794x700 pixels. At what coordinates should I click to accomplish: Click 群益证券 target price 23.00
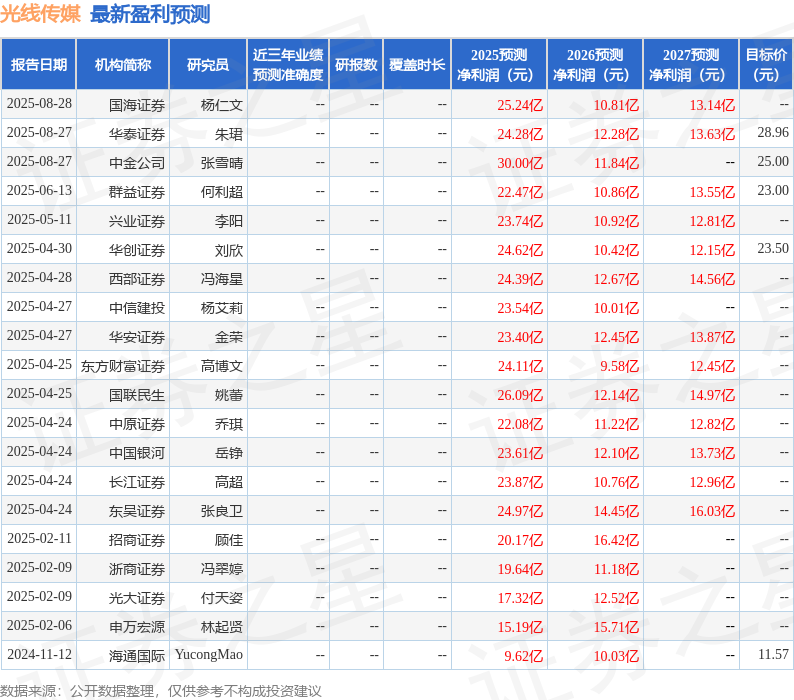773,190
